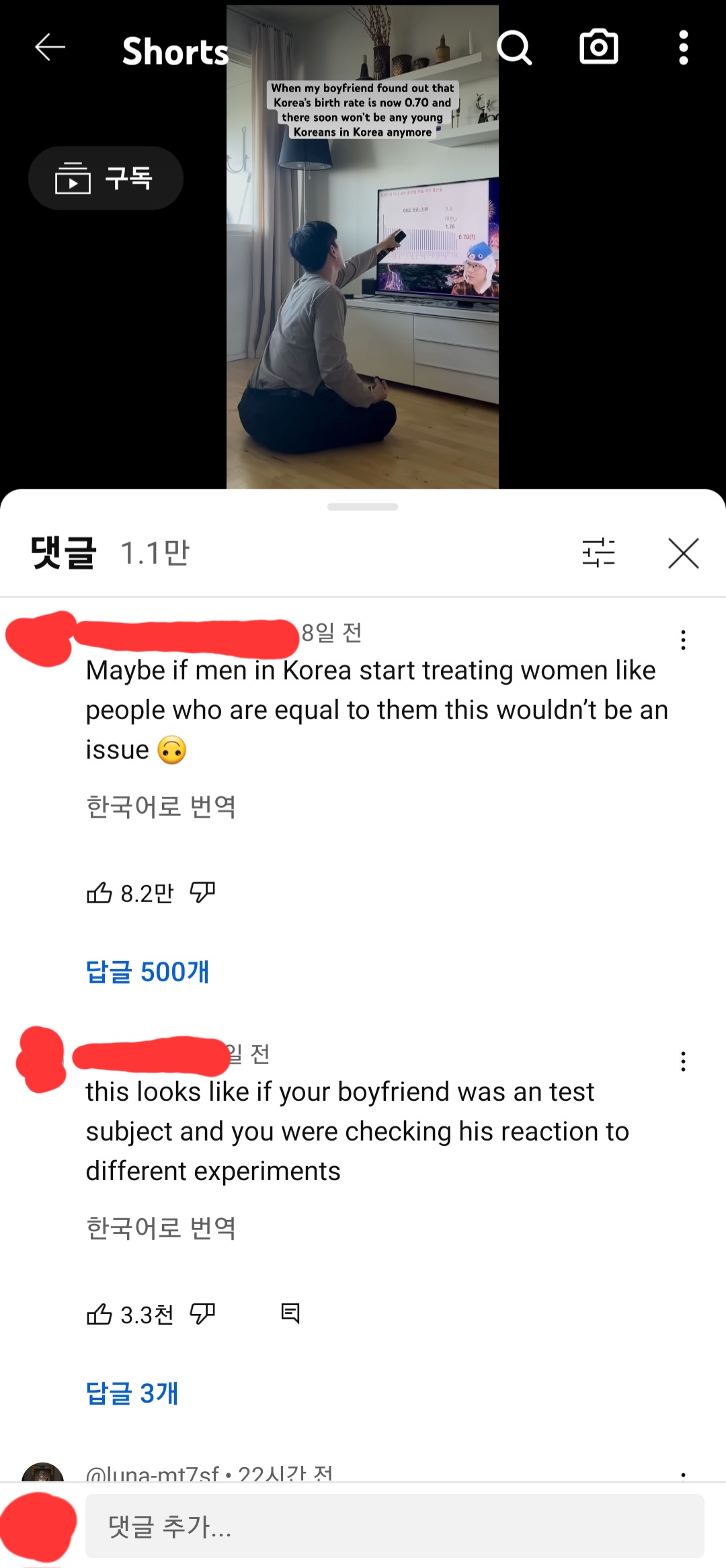Dislike the comment about men in Korea

click(202, 893)
